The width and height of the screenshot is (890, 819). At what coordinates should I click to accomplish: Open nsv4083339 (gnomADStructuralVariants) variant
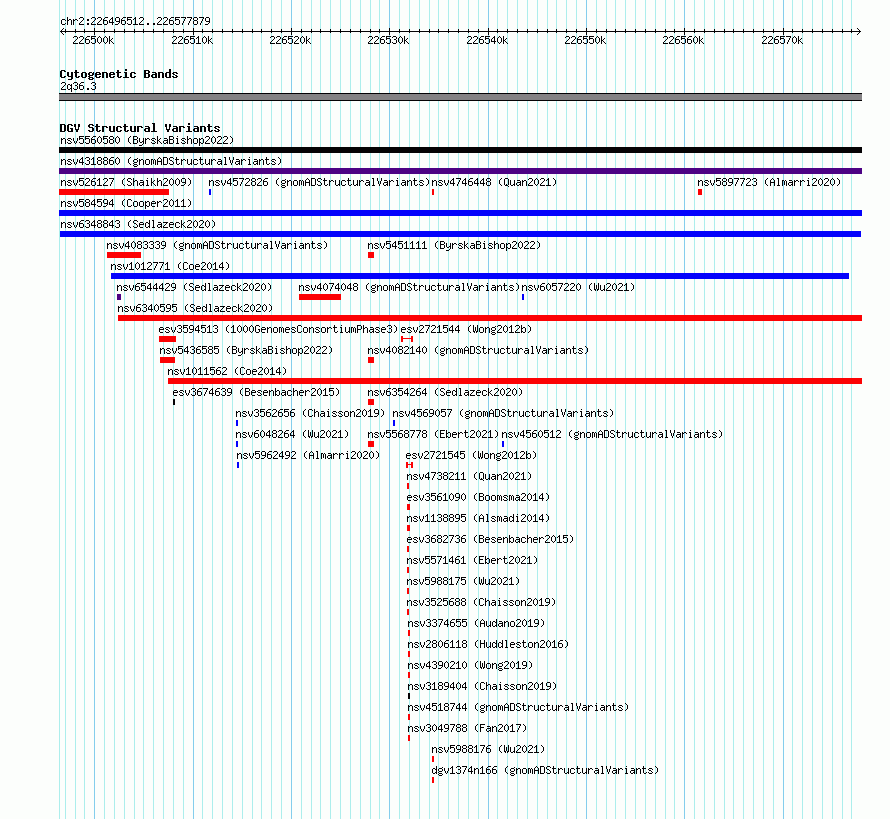point(217,245)
